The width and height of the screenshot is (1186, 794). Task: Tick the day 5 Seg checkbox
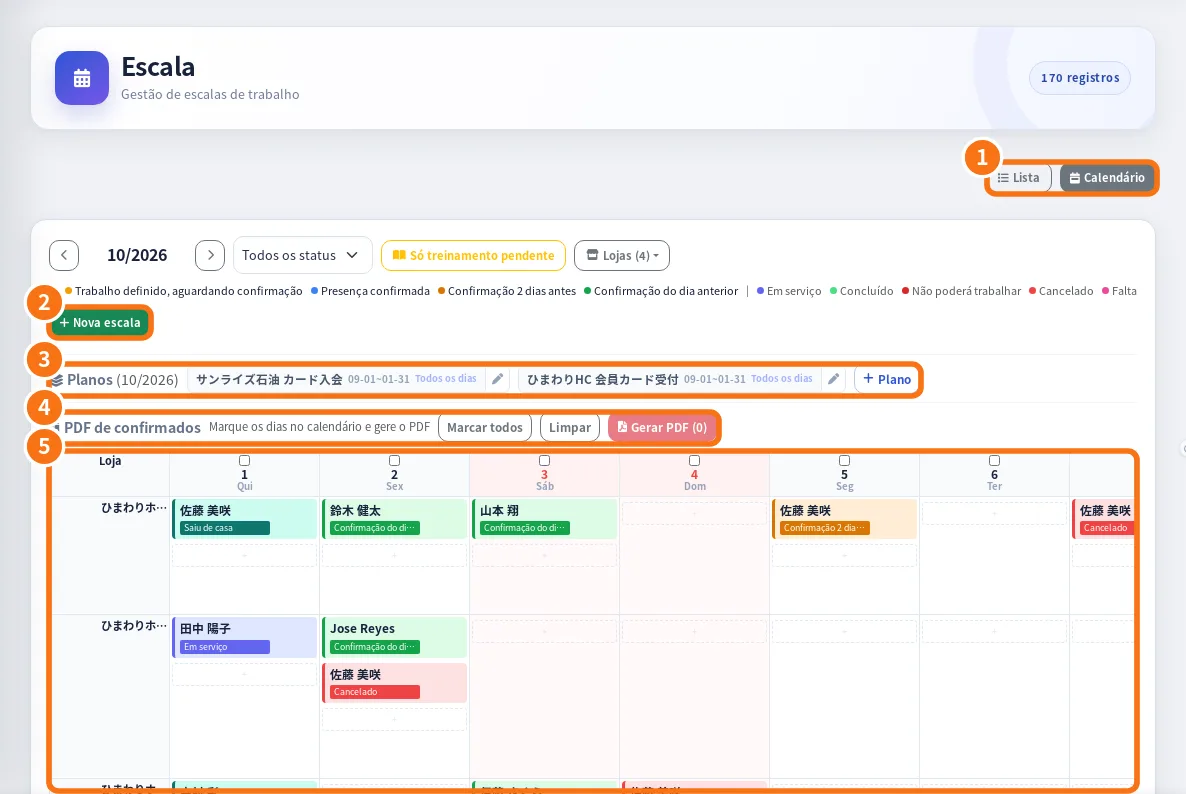845,461
